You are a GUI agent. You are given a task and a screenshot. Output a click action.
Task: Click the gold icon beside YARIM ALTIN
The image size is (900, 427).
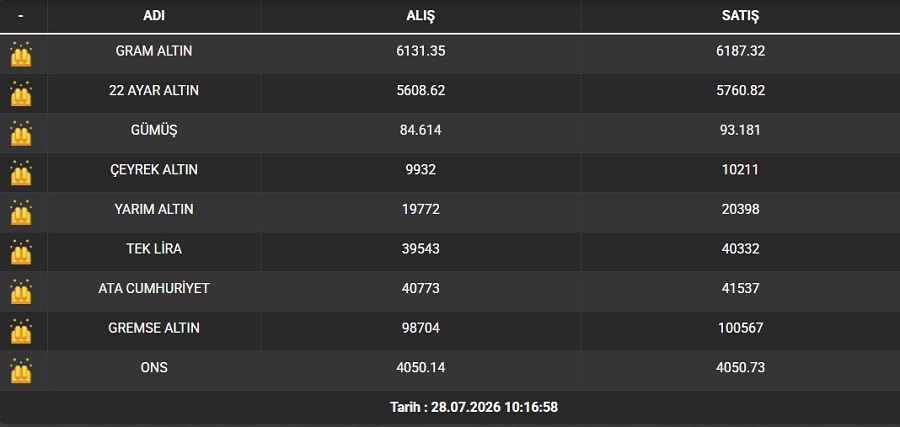click(x=21, y=213)
